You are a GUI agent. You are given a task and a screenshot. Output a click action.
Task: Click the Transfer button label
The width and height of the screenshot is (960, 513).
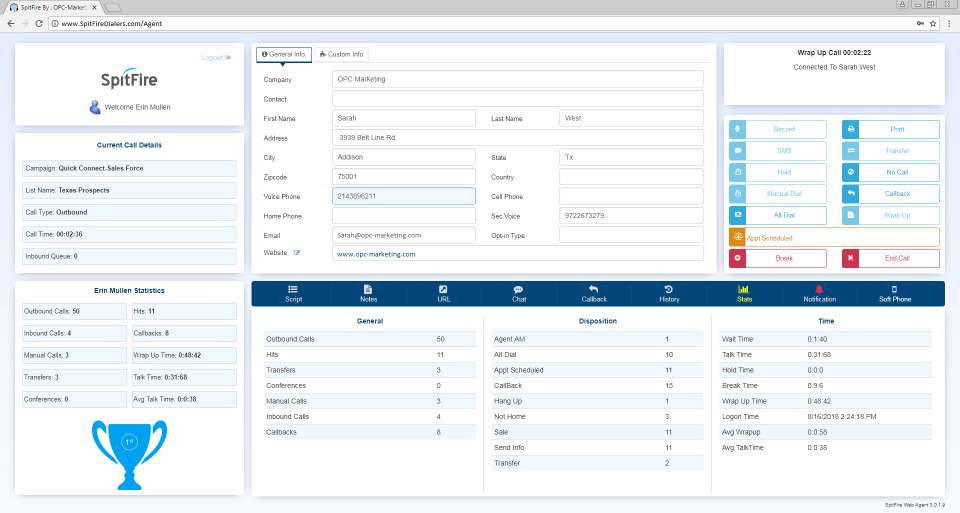(897, 151)
